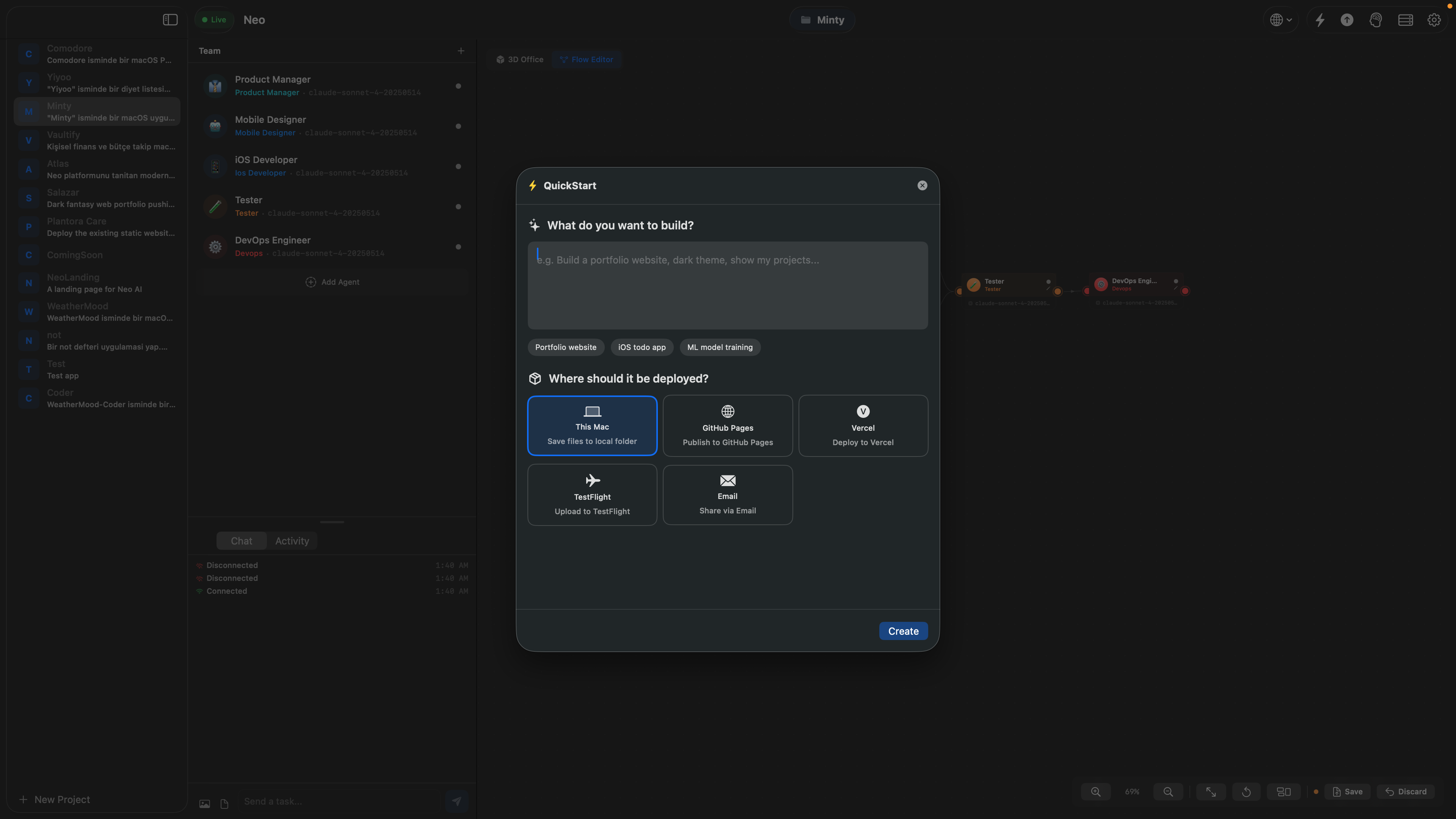Image resolution: width=1456 pixels, height=819 pixels.
Task: Open the brain memory icon
Action: tap(1376, 20)
